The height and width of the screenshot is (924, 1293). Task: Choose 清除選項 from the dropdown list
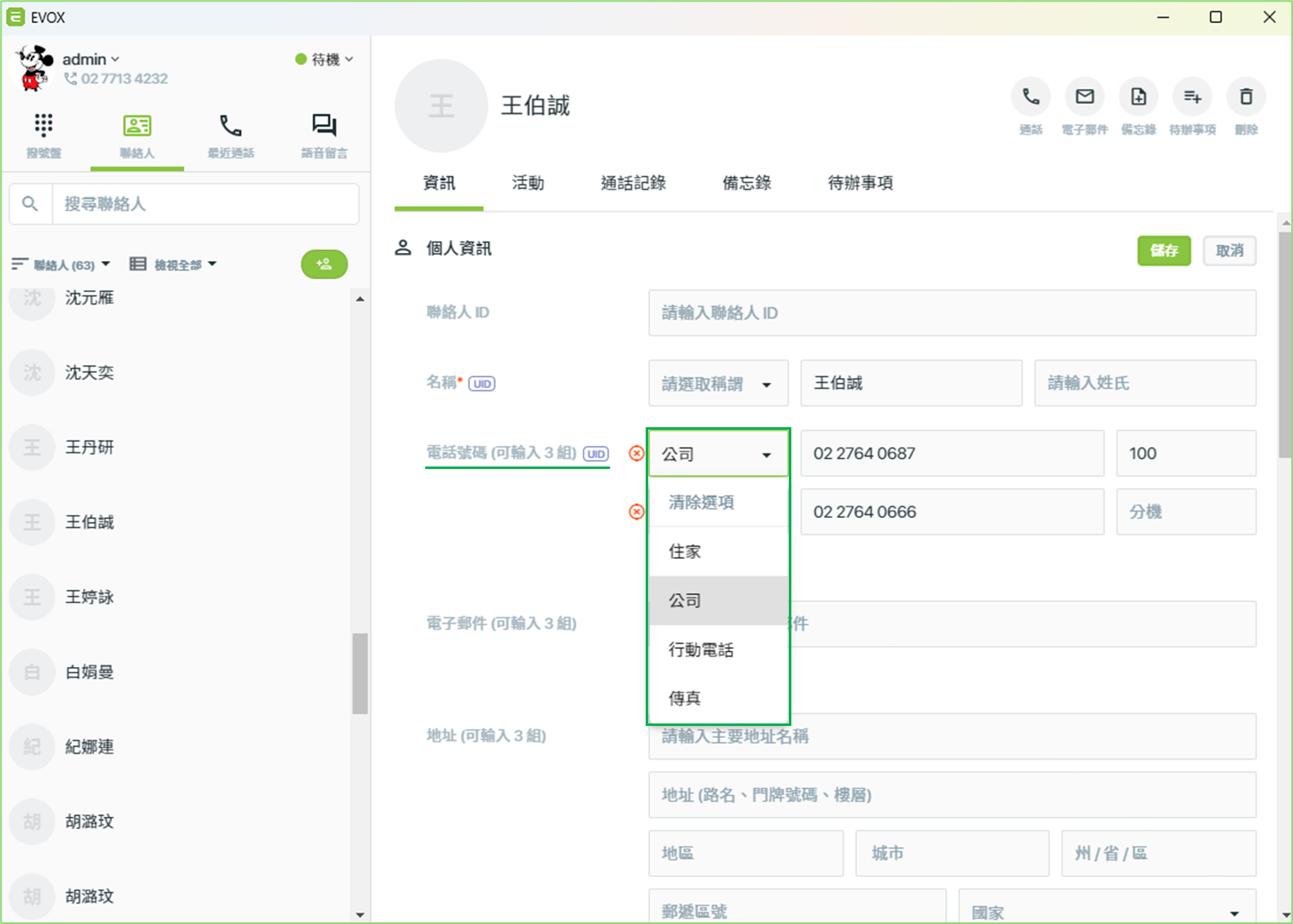[719, 503]
